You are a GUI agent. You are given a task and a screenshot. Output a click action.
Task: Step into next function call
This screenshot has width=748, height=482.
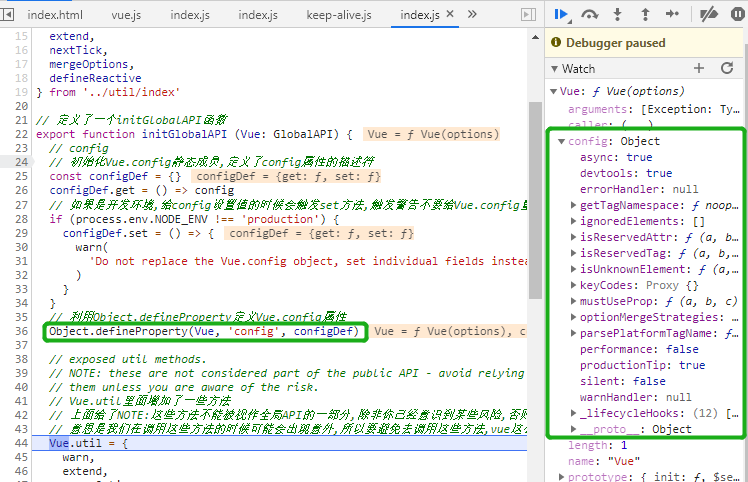[x=617, y=14]
